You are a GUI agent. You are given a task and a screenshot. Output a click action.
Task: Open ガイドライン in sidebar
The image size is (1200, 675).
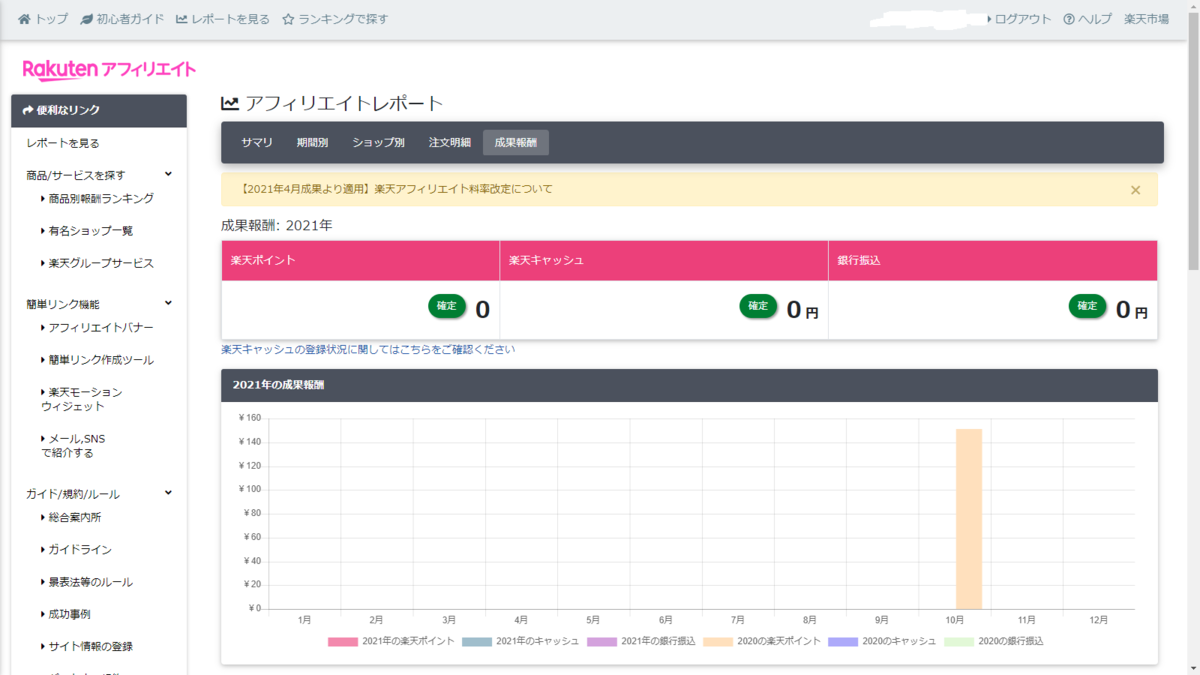click(x=80, y=550)
